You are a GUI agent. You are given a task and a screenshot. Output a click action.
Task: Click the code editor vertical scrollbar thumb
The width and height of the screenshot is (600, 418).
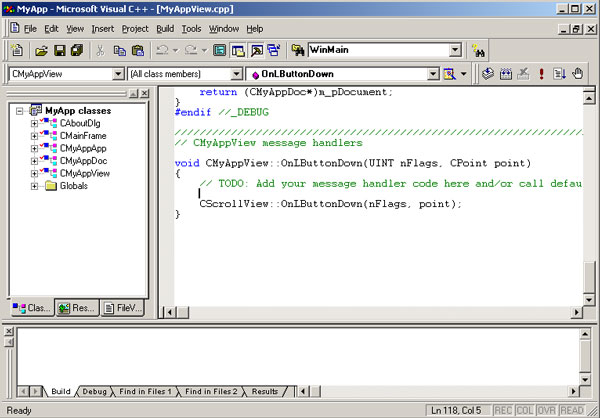tap(589, 276)
